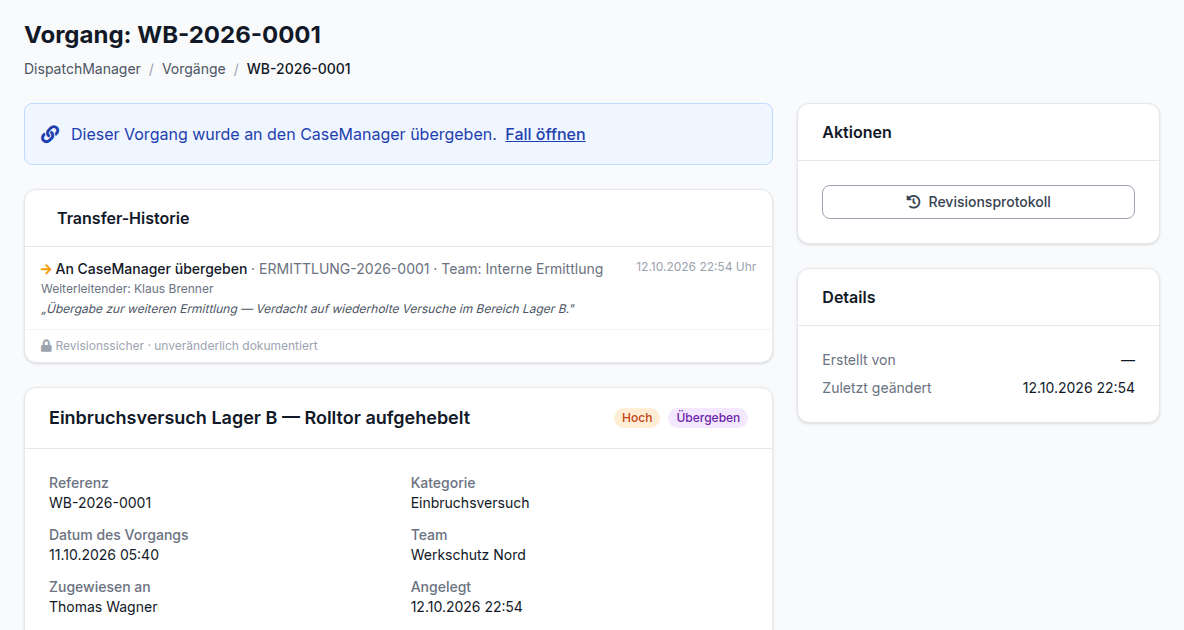Click the Angelegt value 12.10.2026 22:54
This screenshot has height=630, width=1184.
467,607
